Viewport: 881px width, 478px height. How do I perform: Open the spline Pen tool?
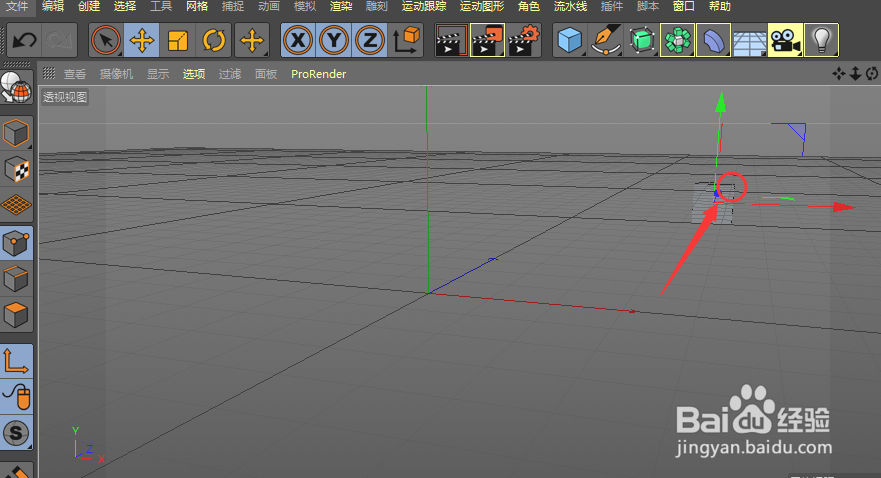(606, 40)
